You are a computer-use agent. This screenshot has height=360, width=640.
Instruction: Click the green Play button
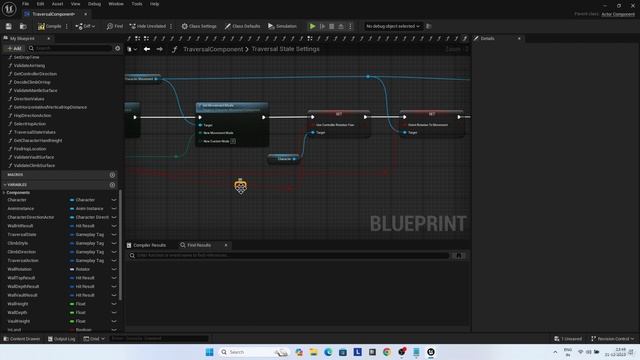point(312,26)
